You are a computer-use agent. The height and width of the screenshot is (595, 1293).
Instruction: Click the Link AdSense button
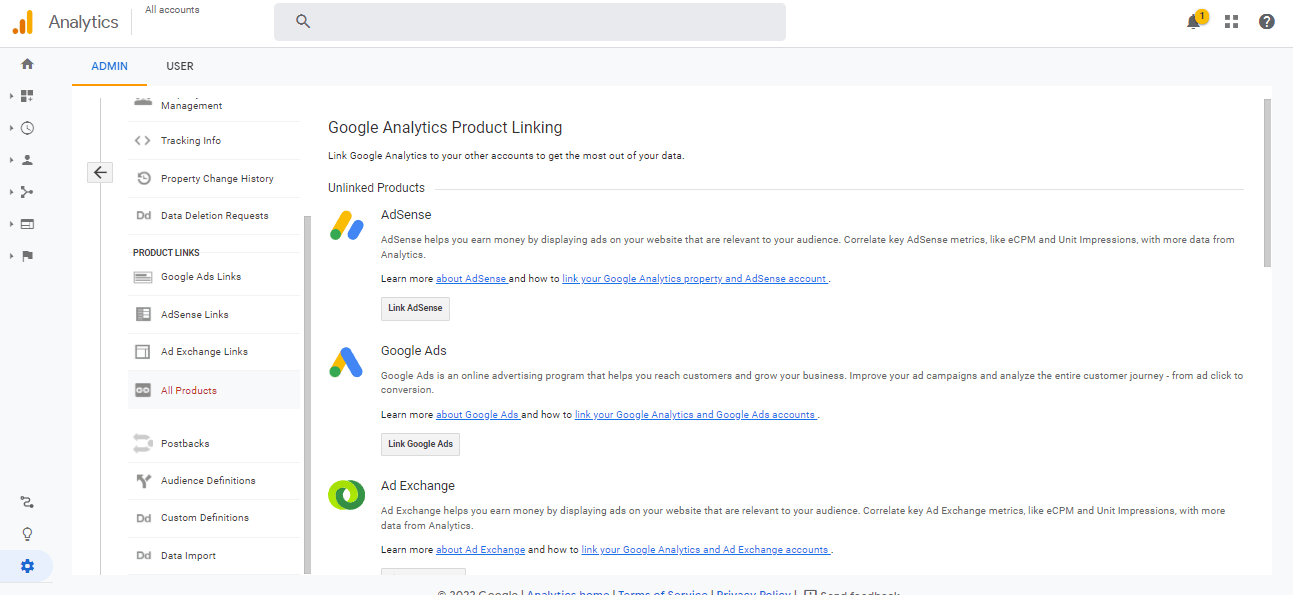click(x=415, y=308)
